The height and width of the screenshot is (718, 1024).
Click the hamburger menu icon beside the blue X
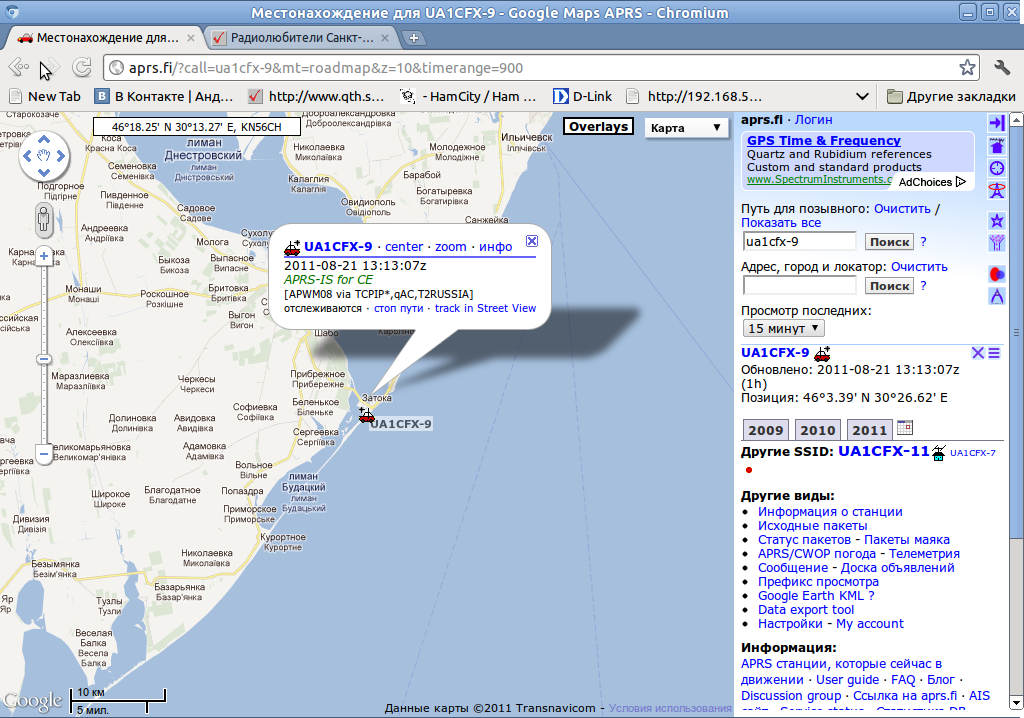[994, 353]
